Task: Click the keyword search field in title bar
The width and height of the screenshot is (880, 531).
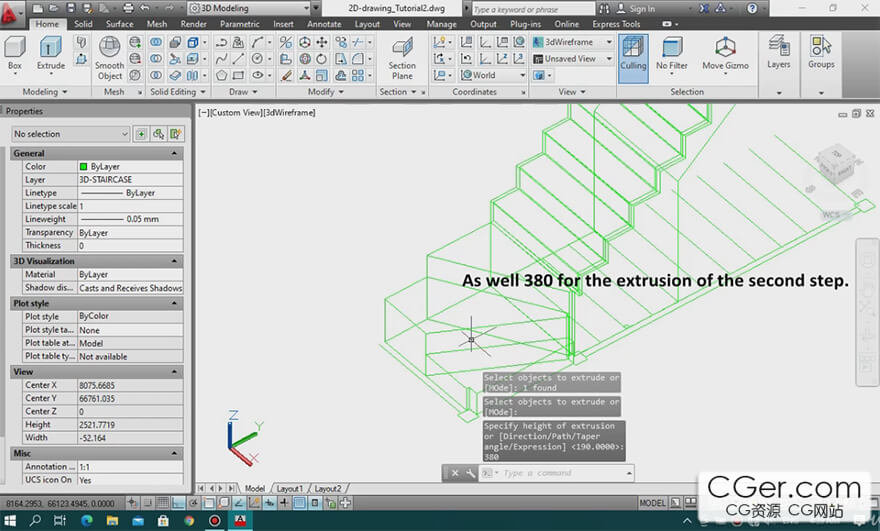Action: point(533,9)
